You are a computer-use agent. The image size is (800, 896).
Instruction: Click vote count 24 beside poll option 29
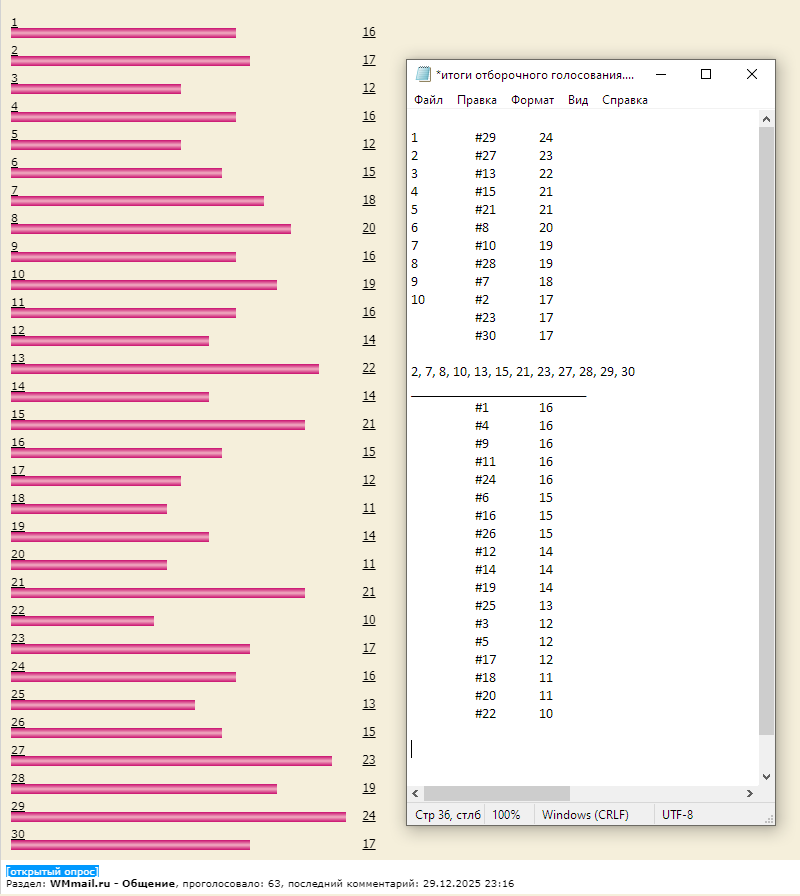pyautogui.click(x=369, y=816)
